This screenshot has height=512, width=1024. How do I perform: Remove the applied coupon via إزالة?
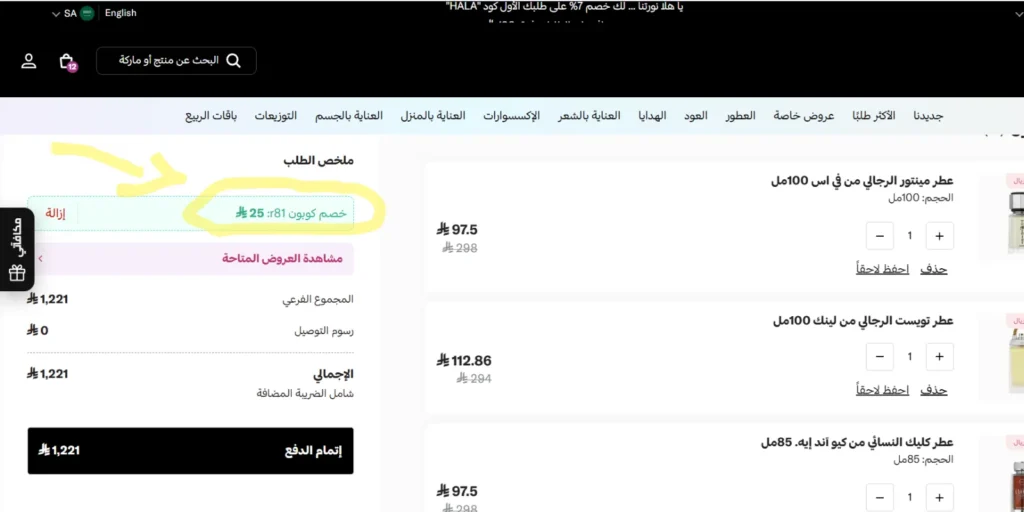56,214
